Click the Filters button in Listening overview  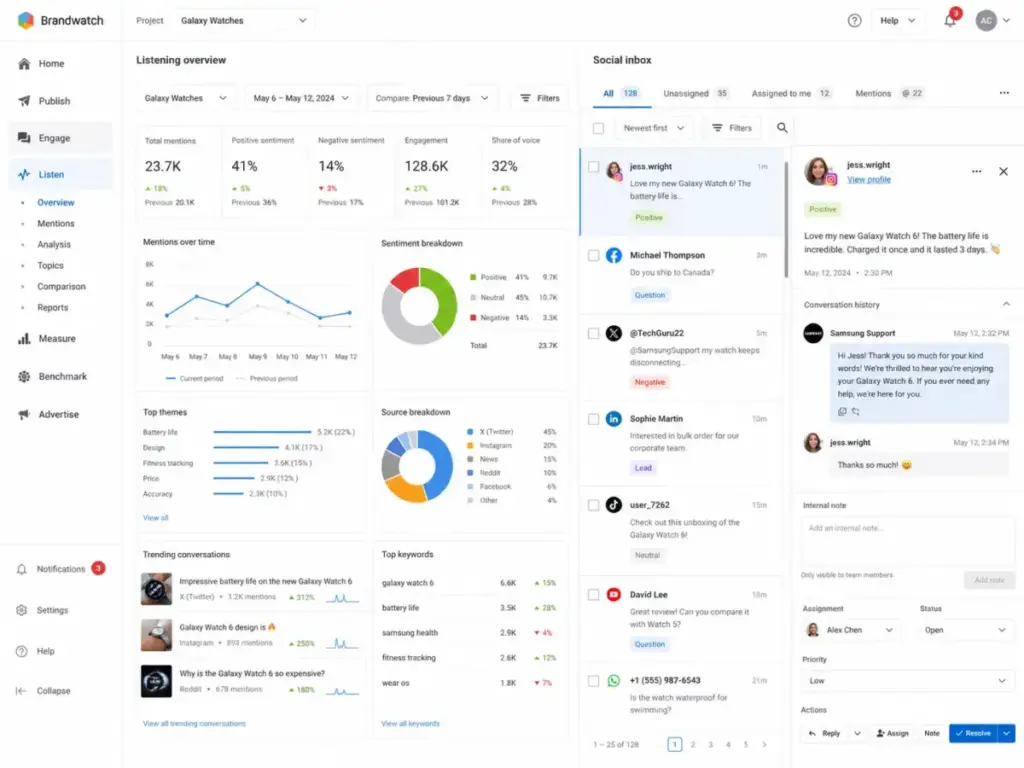pos(539,98)
